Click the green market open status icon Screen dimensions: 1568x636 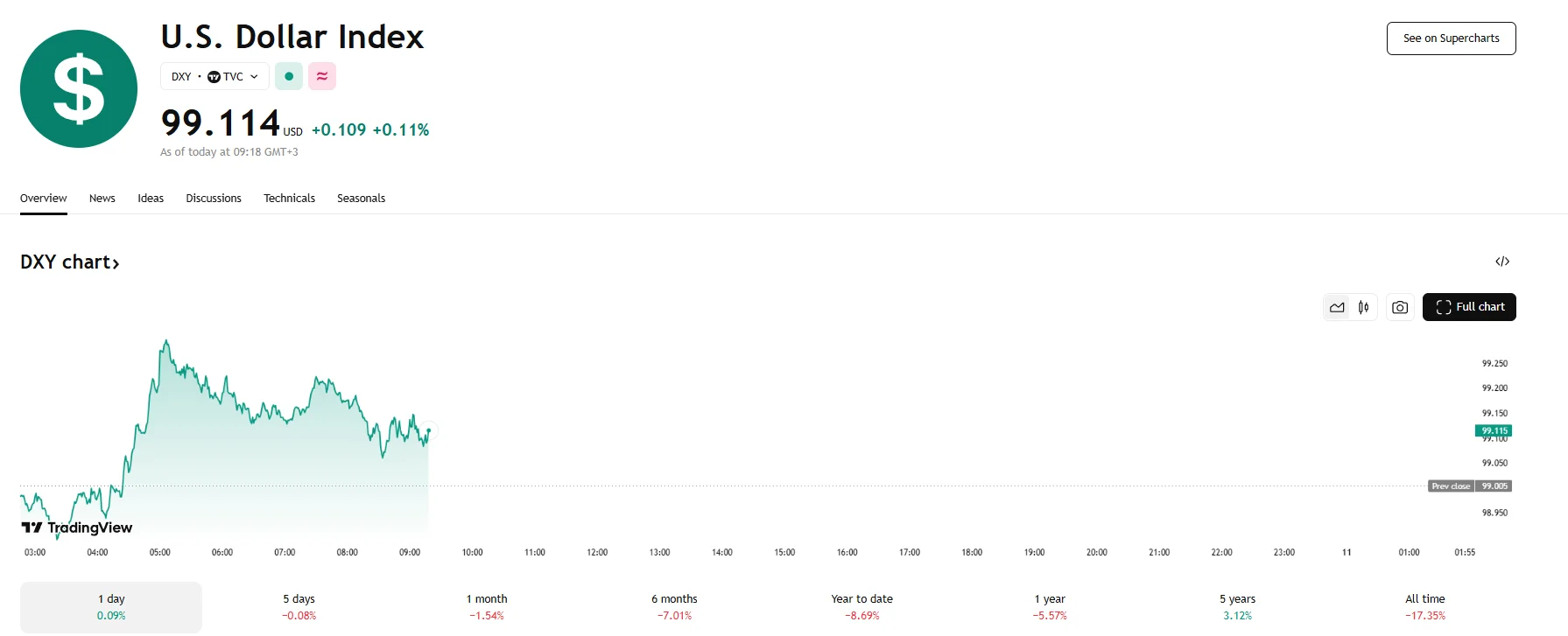(x=289, y=76)
